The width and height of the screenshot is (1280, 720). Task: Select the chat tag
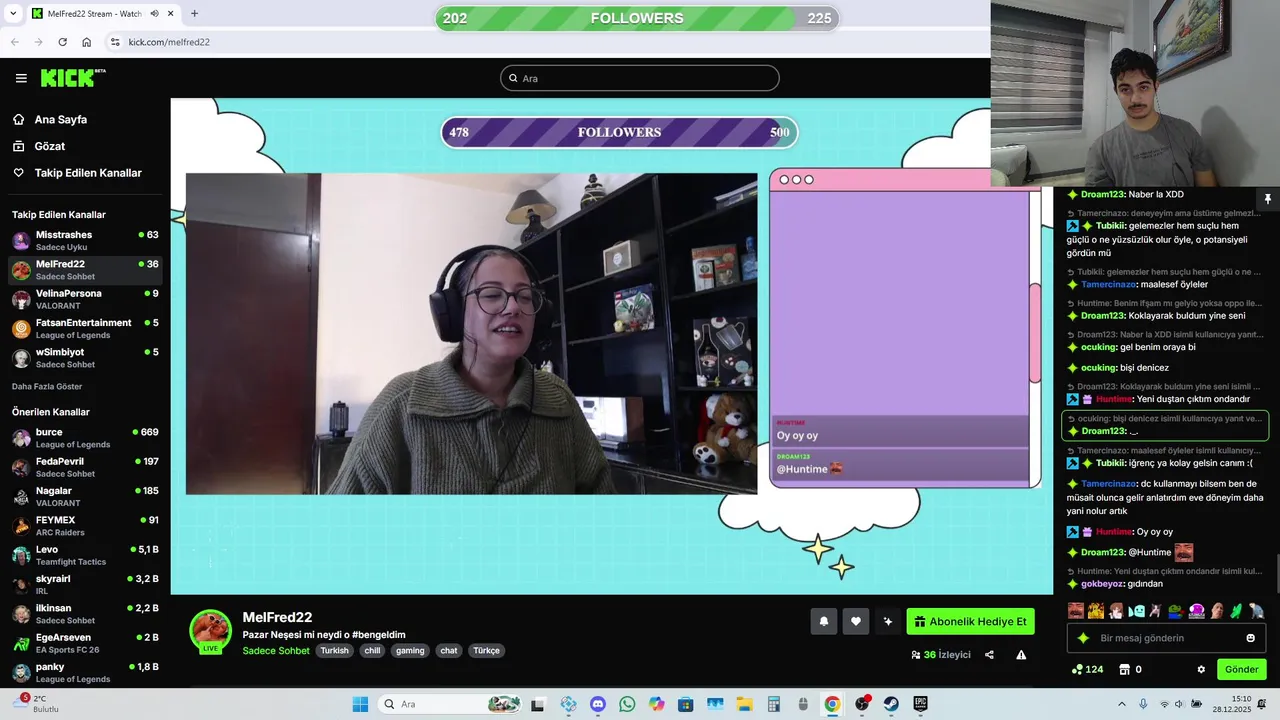(449, 651)
